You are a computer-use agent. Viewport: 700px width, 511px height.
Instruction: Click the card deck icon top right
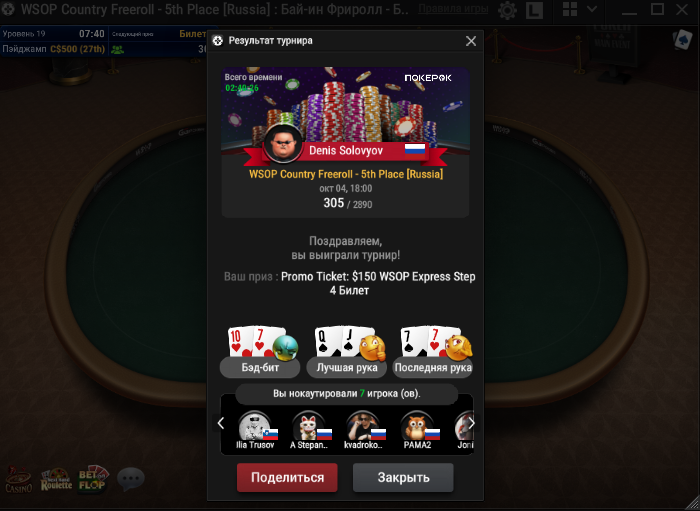tap(683, 40)
